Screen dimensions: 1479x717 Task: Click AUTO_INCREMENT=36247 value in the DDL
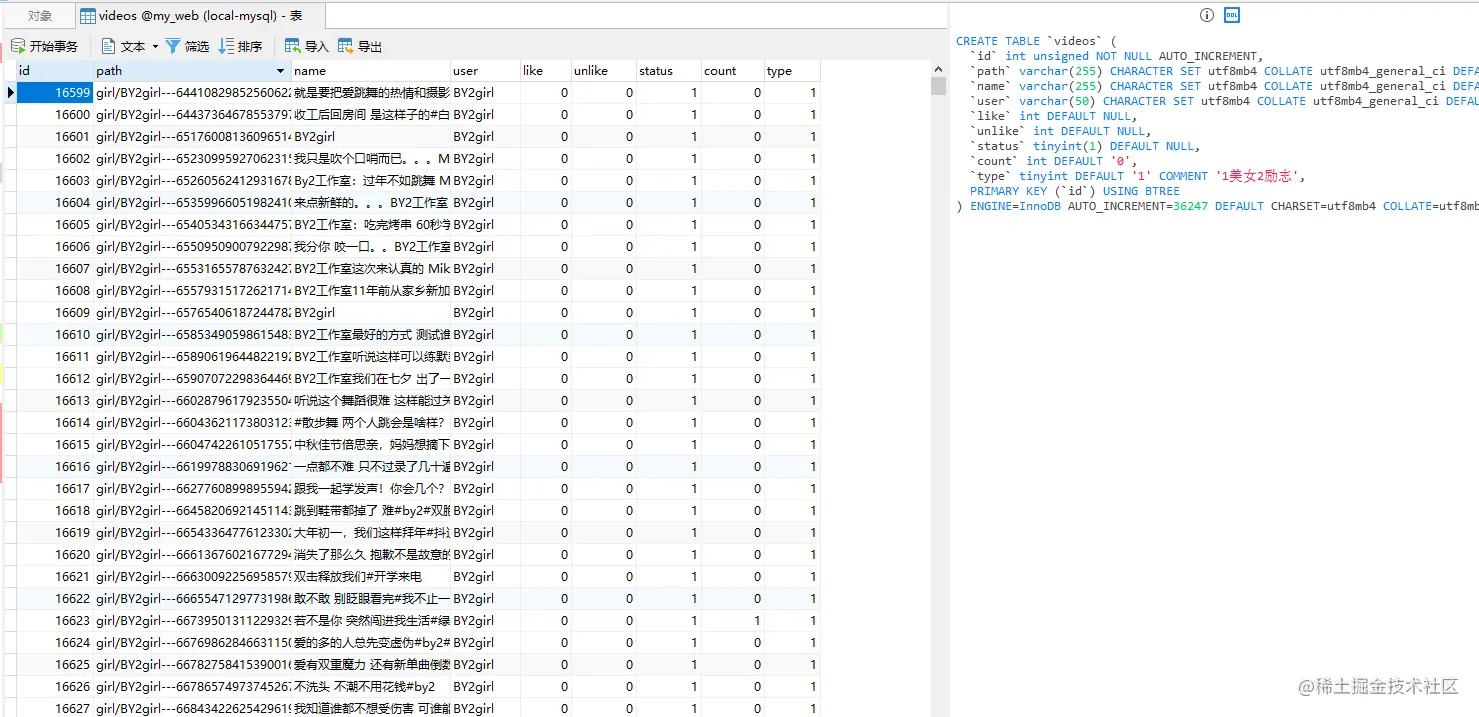coord(1138,206)
